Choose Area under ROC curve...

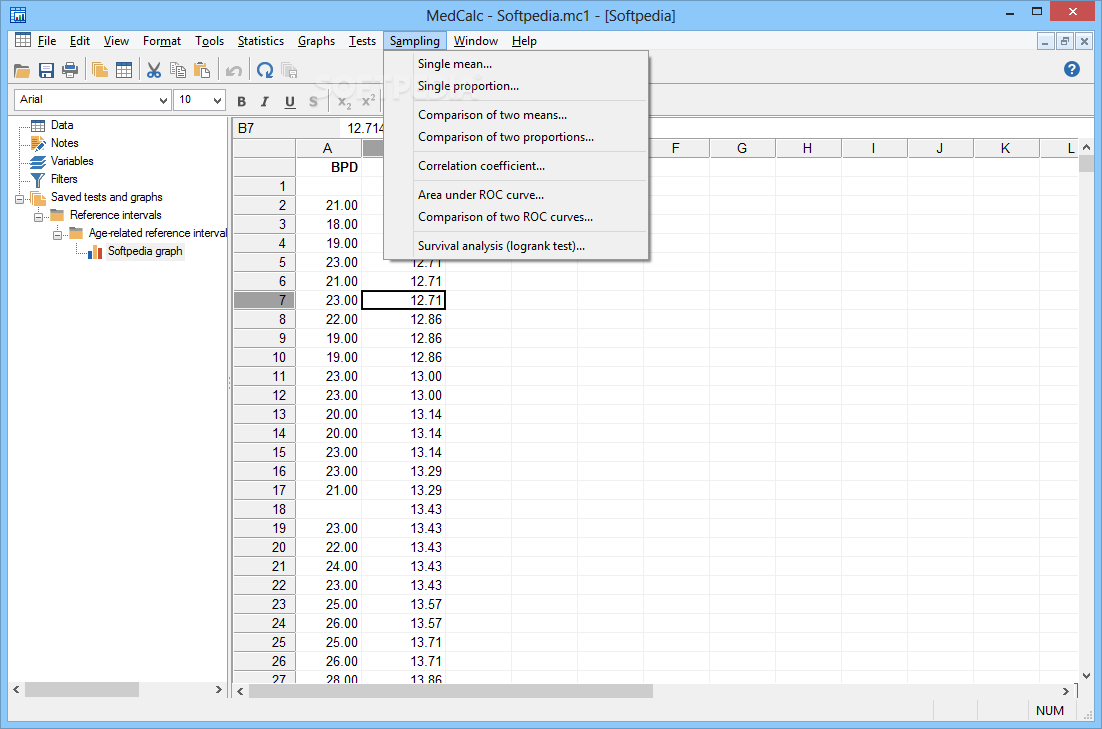516,195
